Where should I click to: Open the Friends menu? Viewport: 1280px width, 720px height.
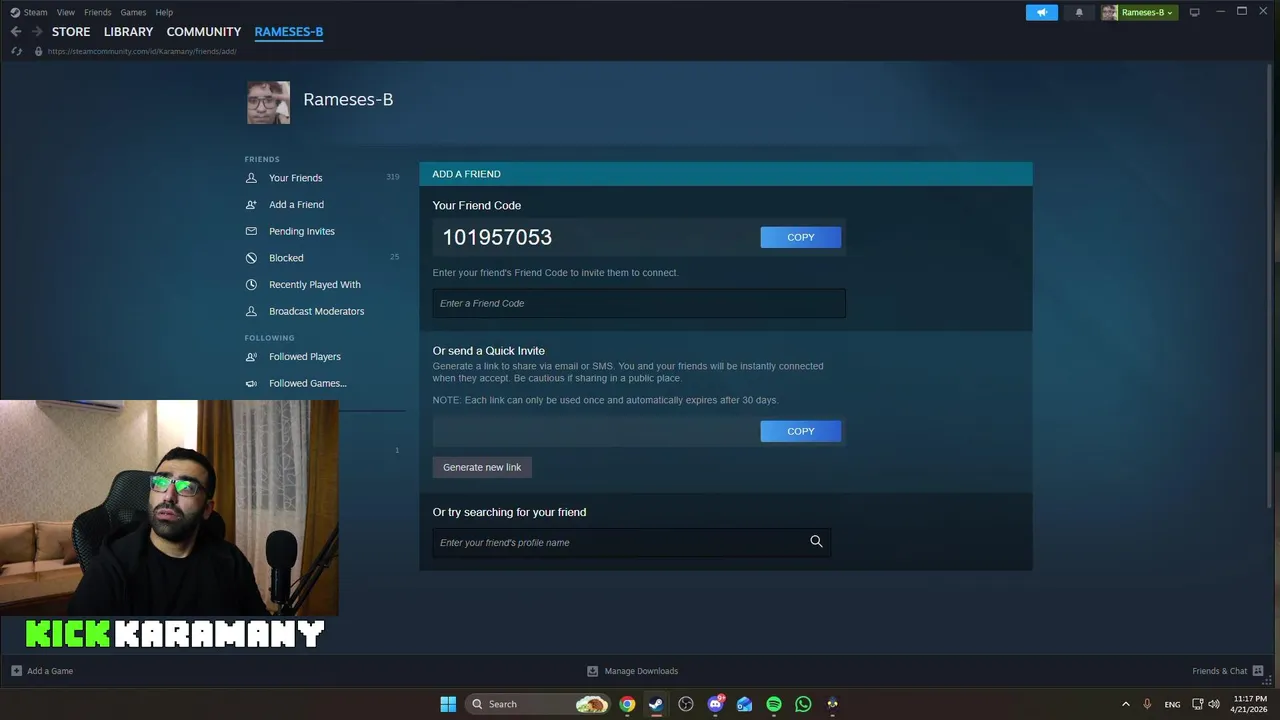tap(98, 12)
